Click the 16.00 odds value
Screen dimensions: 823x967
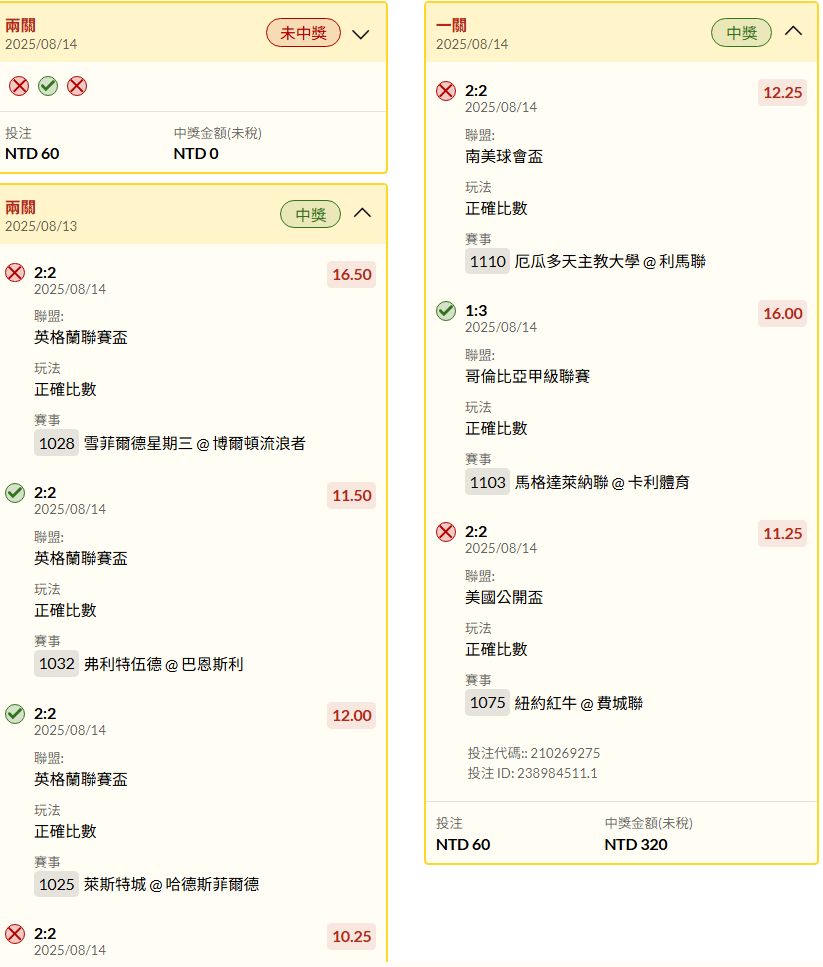point(782,313)
